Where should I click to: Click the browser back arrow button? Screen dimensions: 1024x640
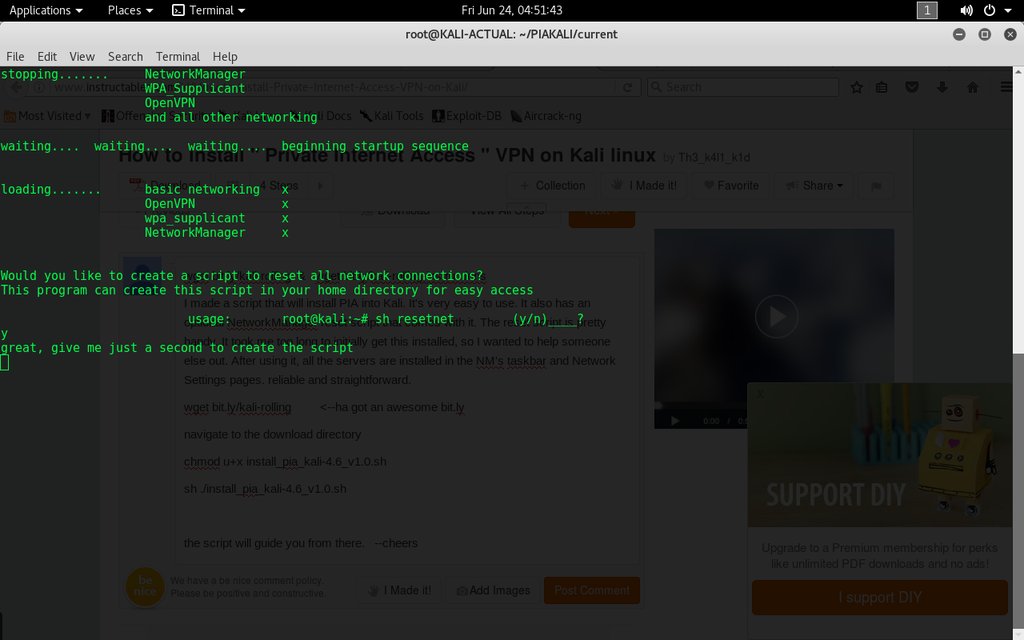tap(15, 88)
